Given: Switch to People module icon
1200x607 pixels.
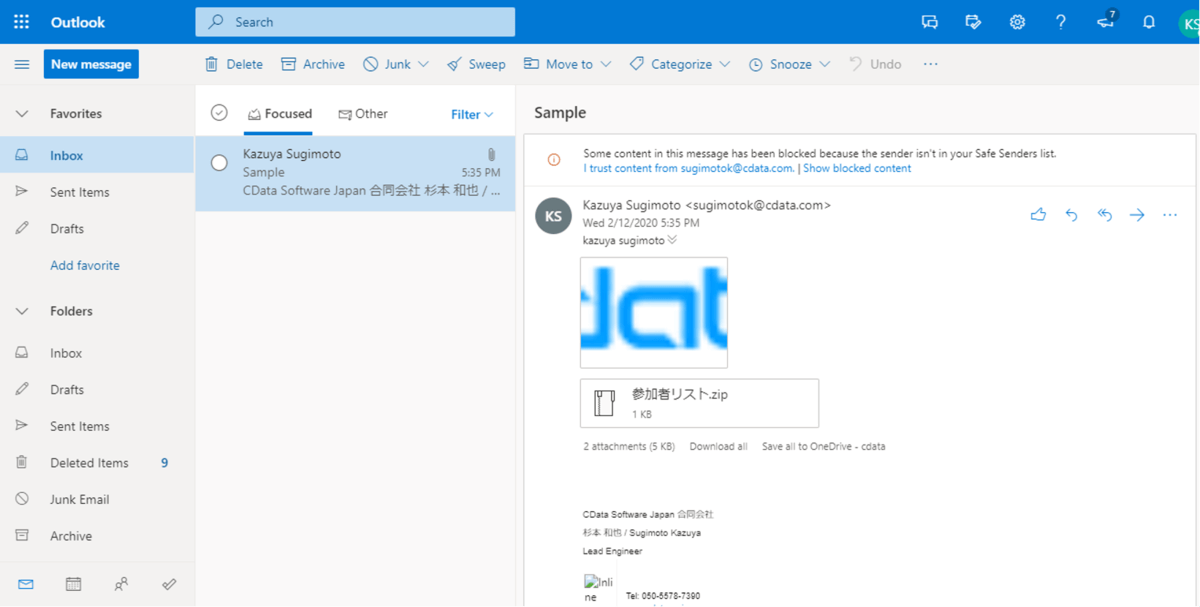Looking at the screenshot, I should pos(121,584).
